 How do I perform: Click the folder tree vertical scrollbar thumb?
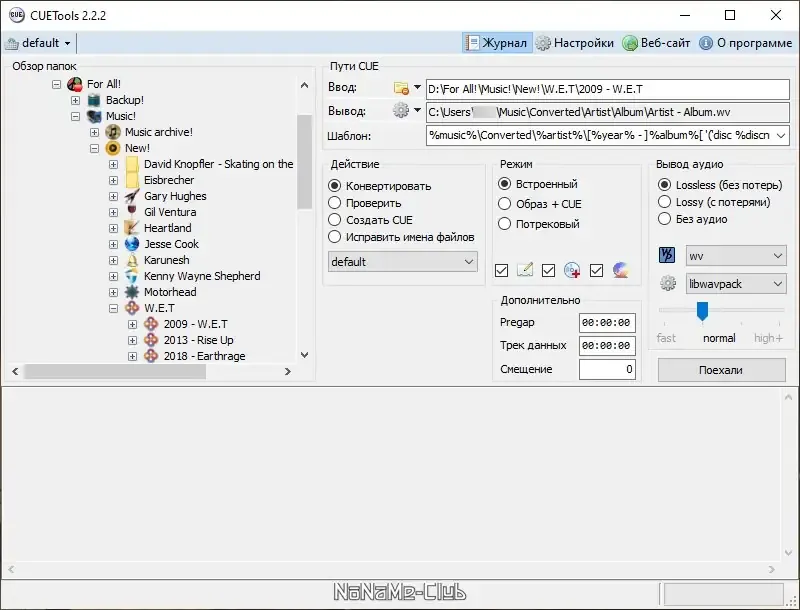click(x=305, y=161)
